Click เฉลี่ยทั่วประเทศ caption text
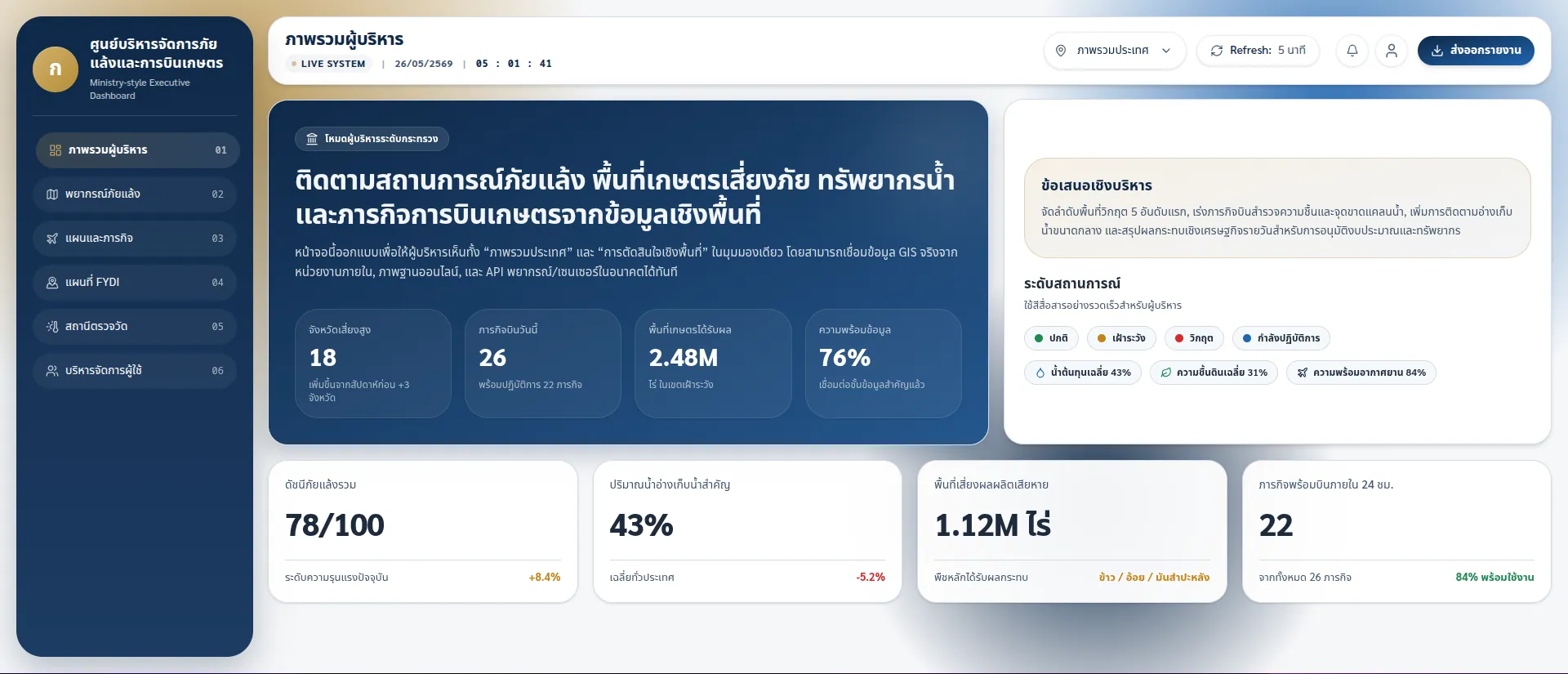The image size is (1568, 674). coord(642,578)
